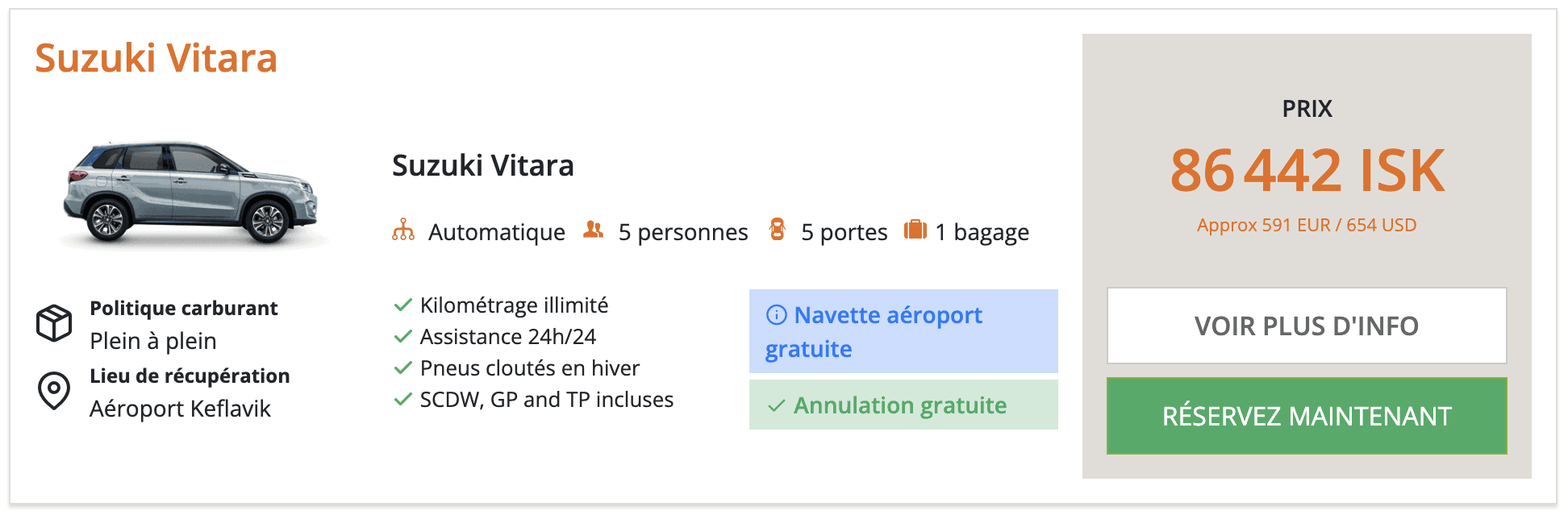Screen dimensions: 1568x519
Task: Click the suitcase icon next to 1 bagage
Action: (x=915, y=230)
